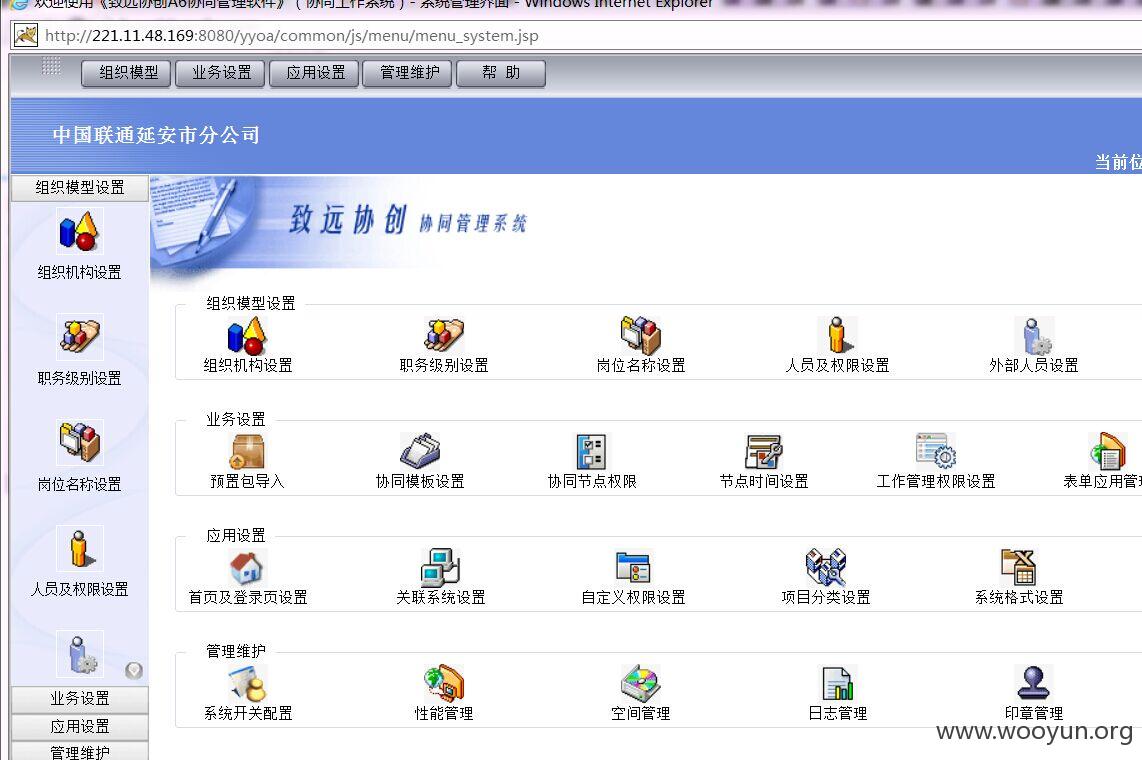The width and height of the screenshot is (1142, 760).
Task: Open the 业务设置 top menu
Action: tap(220, 73)
